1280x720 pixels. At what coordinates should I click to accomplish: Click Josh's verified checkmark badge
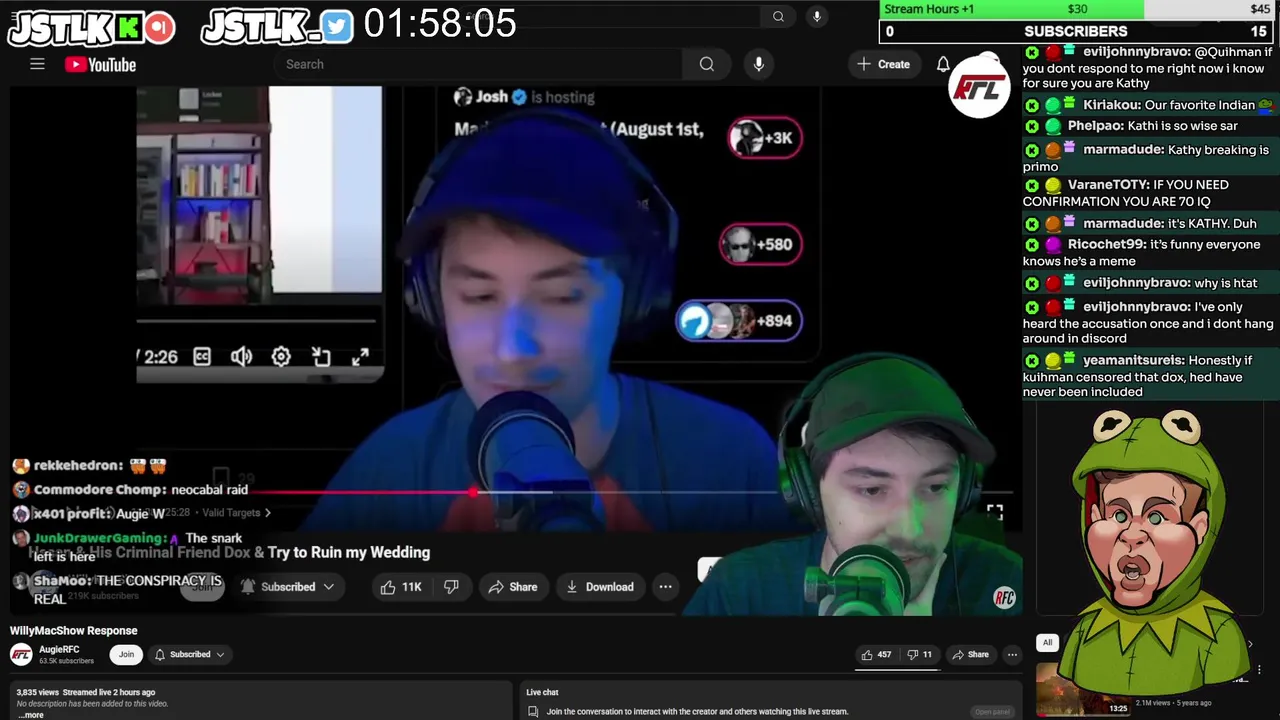(x=519, y=97)
